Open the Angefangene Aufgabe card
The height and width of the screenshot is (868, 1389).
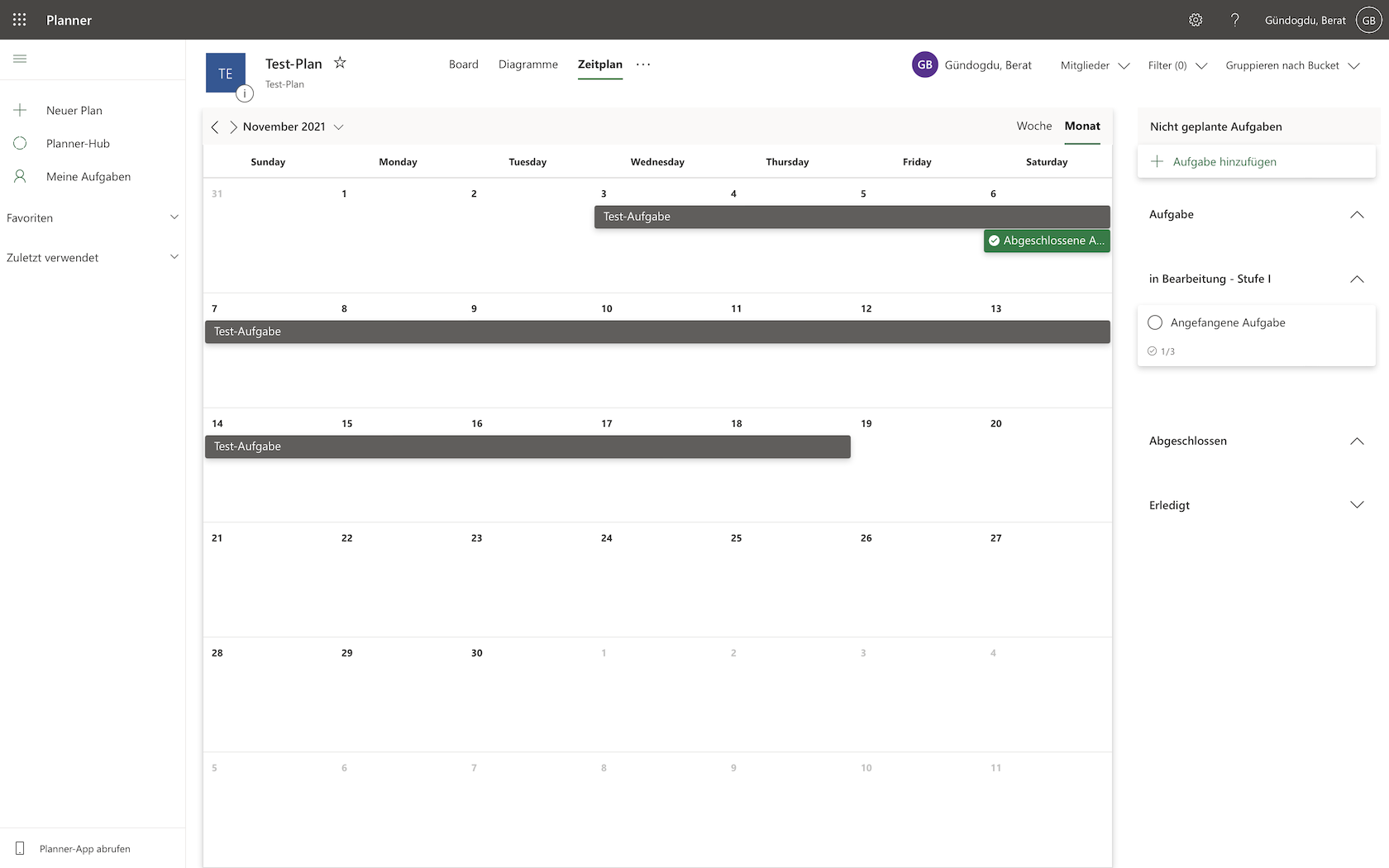[x=1257, y=336]
